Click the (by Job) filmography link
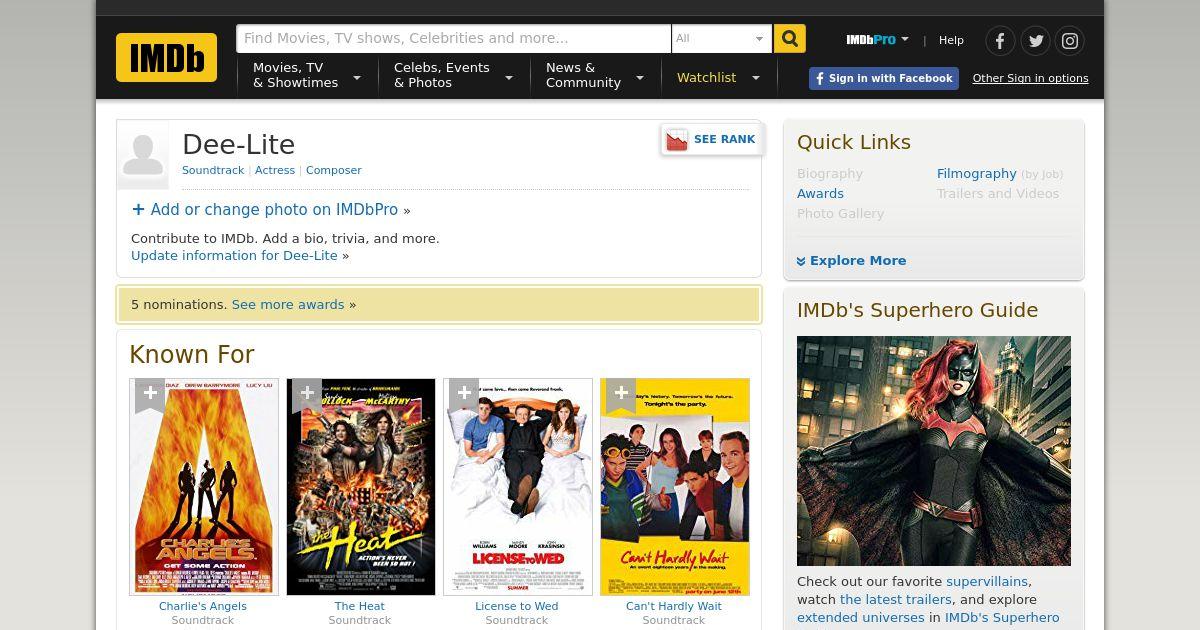The image size is (1200, 630). 1042,174
